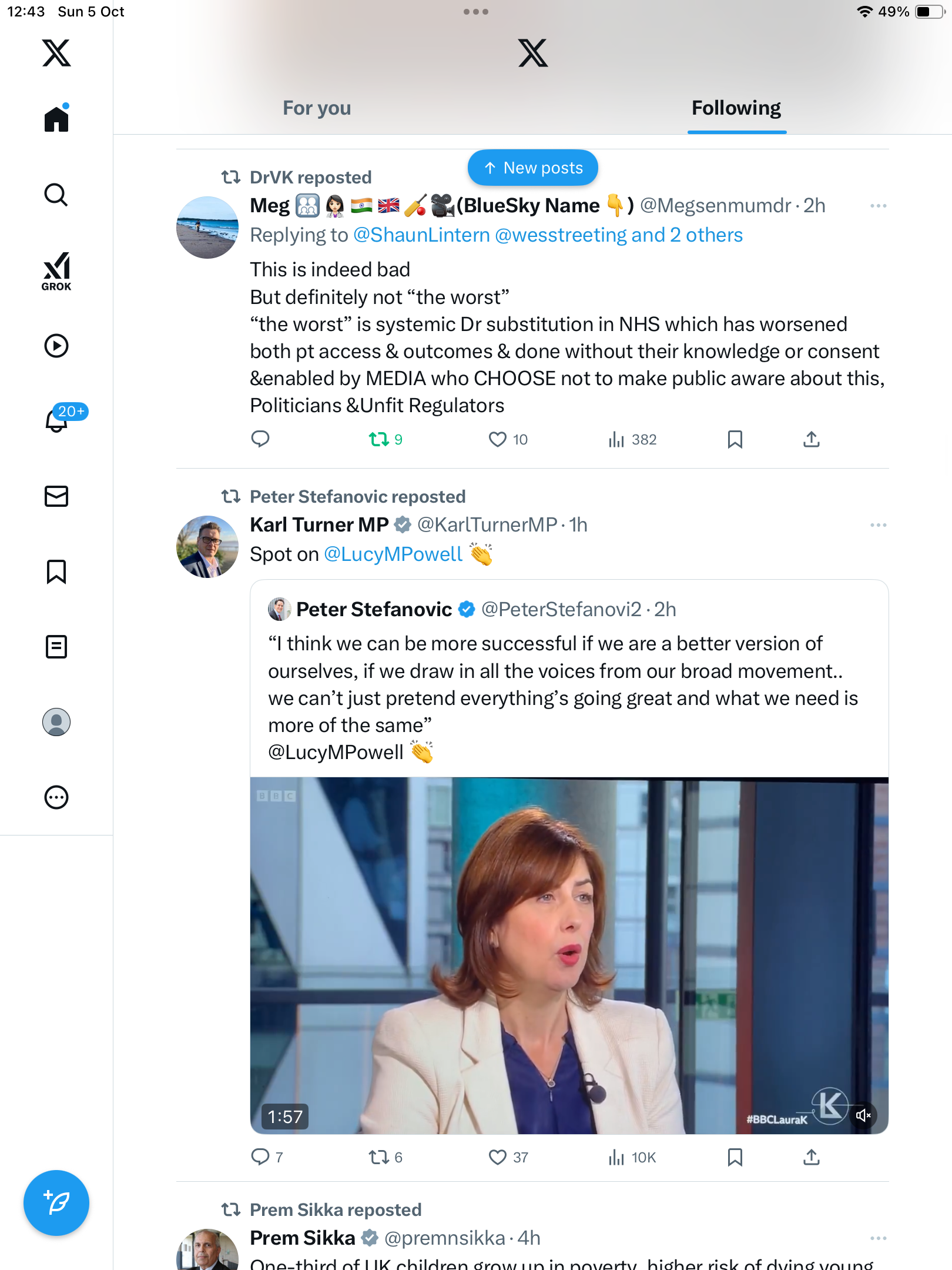Open the Messages envelope icon
The image size is (952, 1270).
click(x=56, y=496)
